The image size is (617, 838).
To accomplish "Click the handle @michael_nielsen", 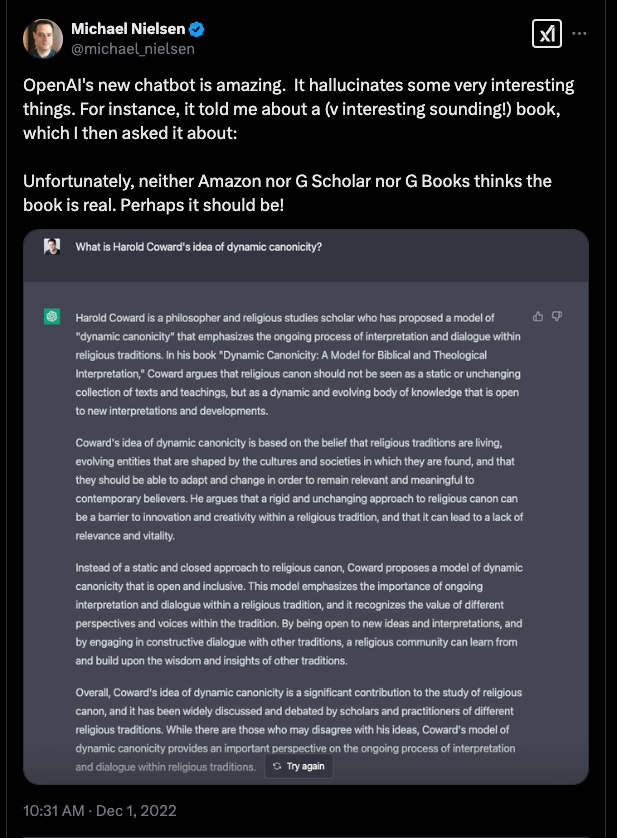I will point(131,46).
